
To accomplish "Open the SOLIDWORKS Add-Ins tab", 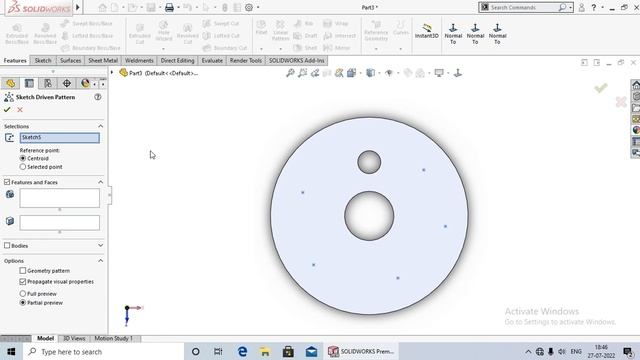I will click(296, 60).
